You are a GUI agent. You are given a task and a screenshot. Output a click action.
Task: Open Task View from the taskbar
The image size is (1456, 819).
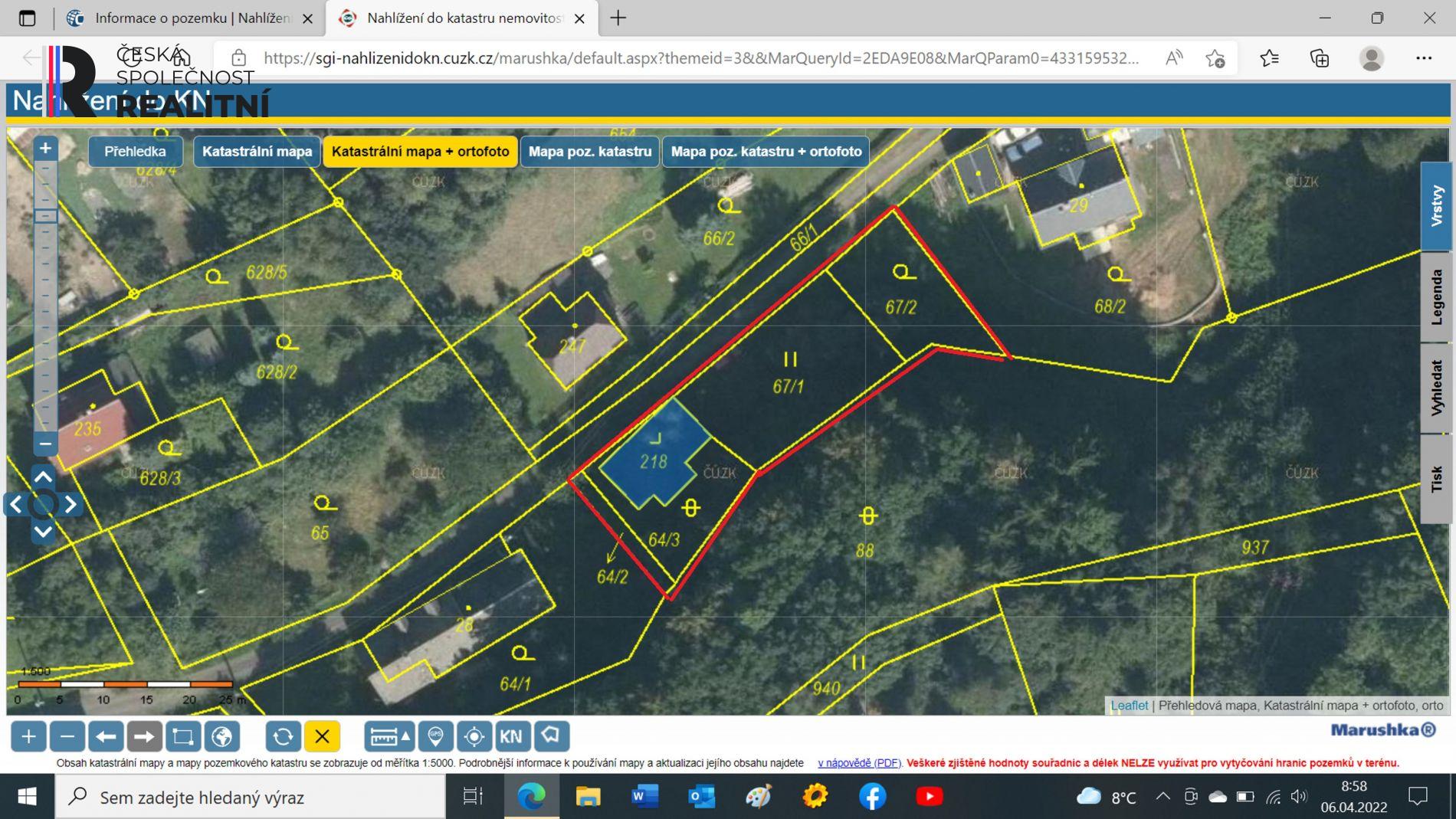point(473,797)
